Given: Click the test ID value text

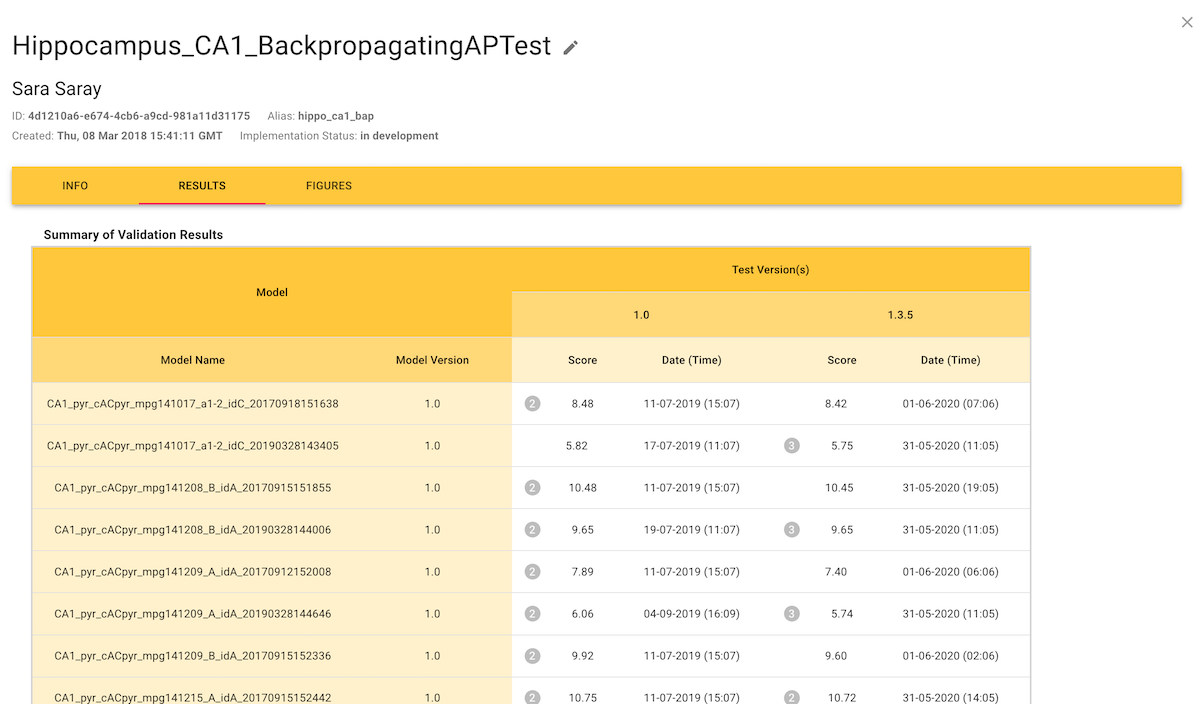Looking at the screenshot, I should 139,116.
